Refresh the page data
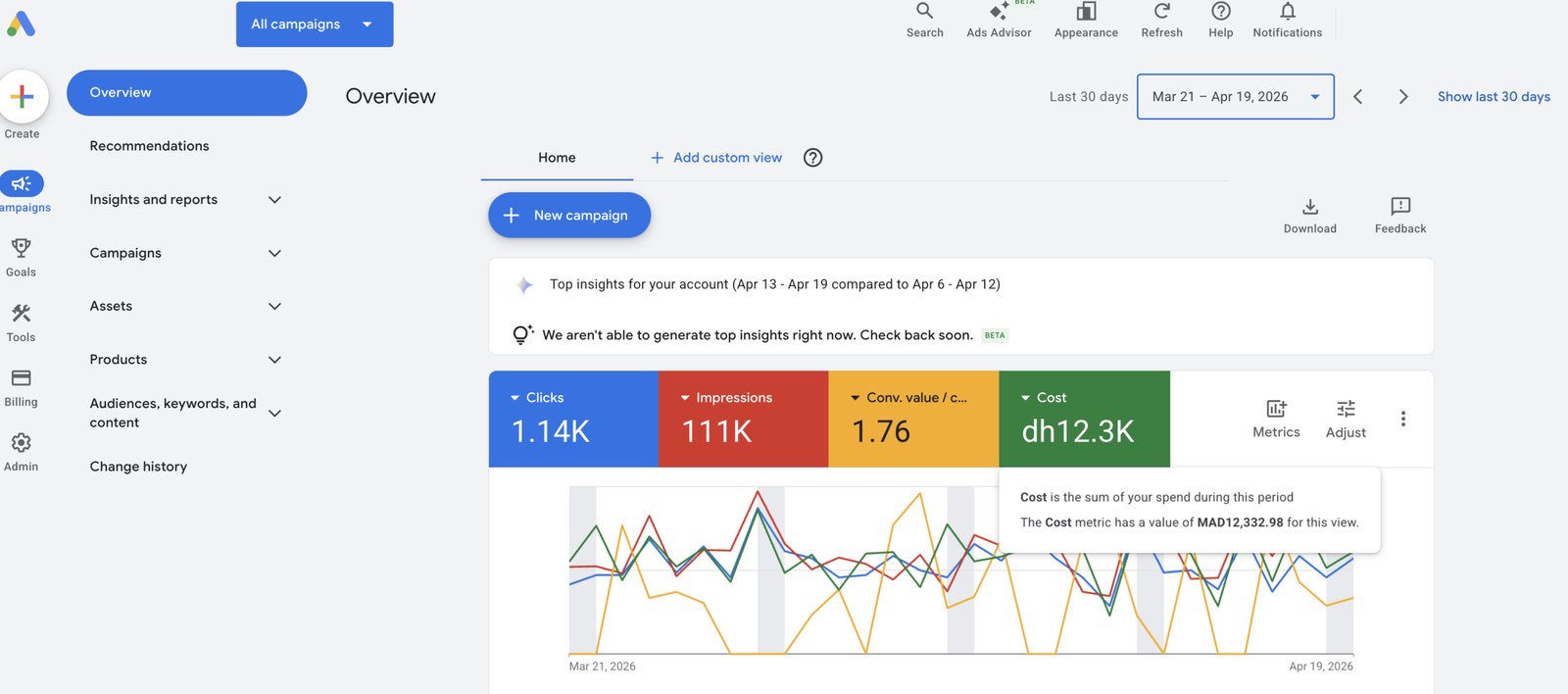This screenshot has width=1568, height=694. point(1161,20)
